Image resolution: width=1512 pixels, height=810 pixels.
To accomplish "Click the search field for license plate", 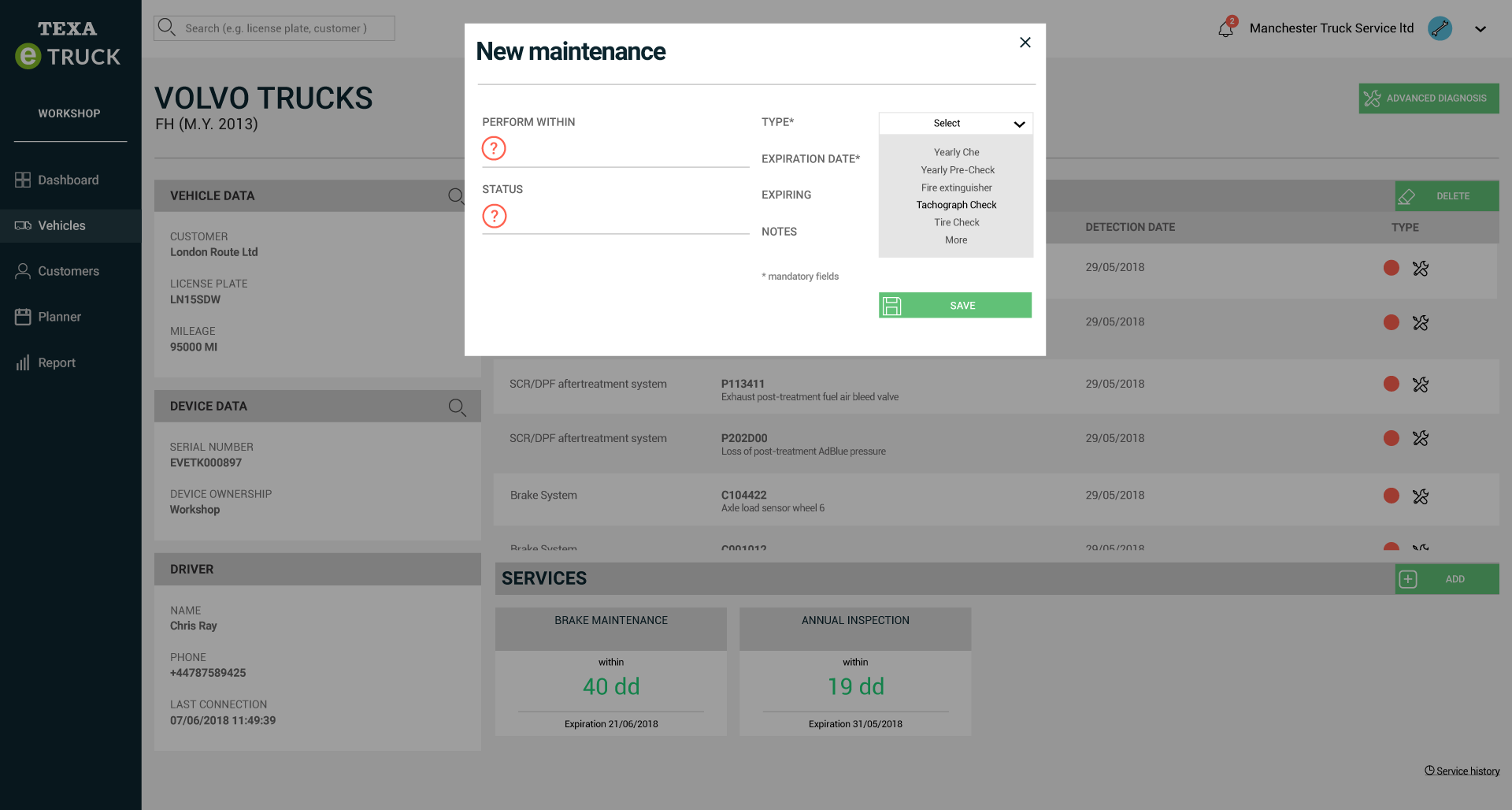I will pos(274,28).
